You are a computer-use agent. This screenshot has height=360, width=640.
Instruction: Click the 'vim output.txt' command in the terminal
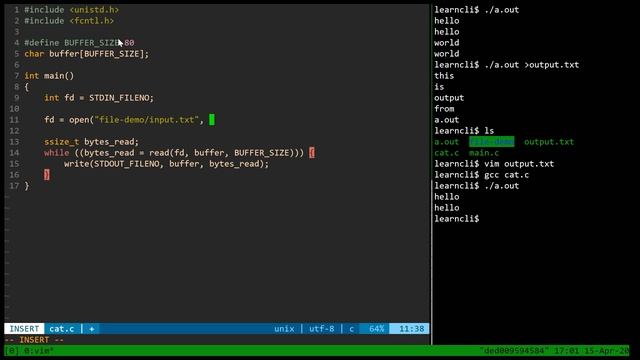tap(519, 164)
